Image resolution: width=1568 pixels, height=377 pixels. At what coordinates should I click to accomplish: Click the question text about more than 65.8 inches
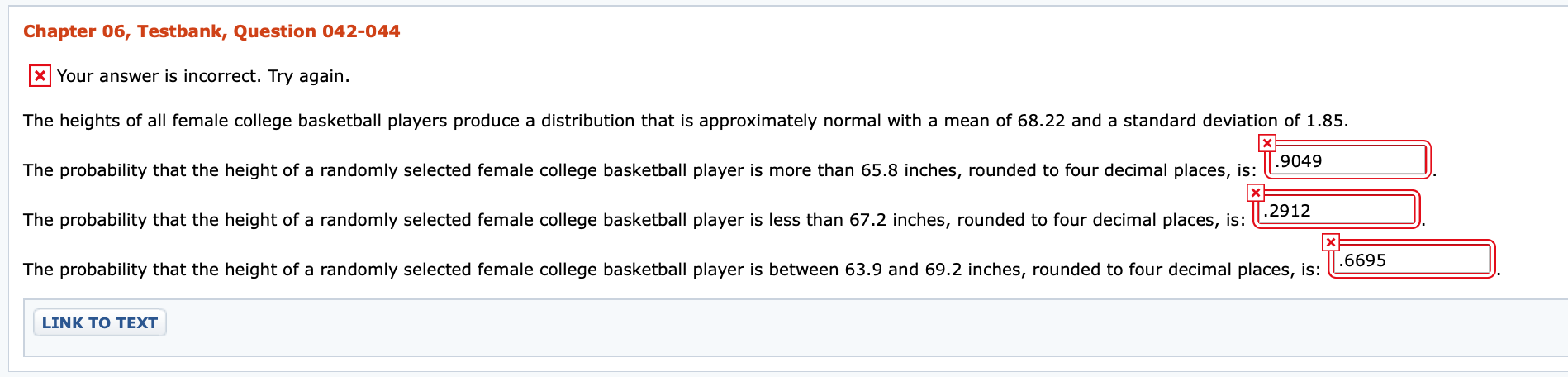pyautogui.click(x=639, y=170)
